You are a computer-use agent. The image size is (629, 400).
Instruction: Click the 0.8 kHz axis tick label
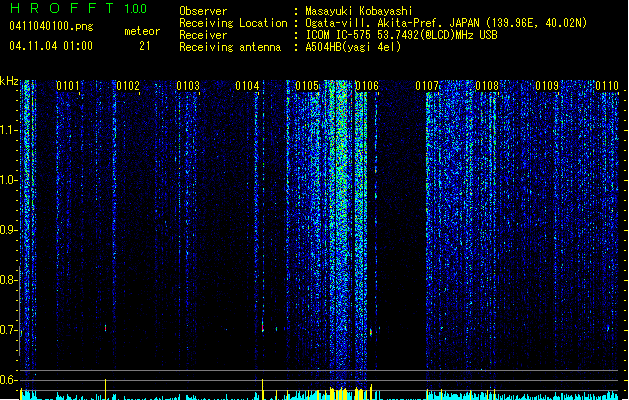pos(9,280)
